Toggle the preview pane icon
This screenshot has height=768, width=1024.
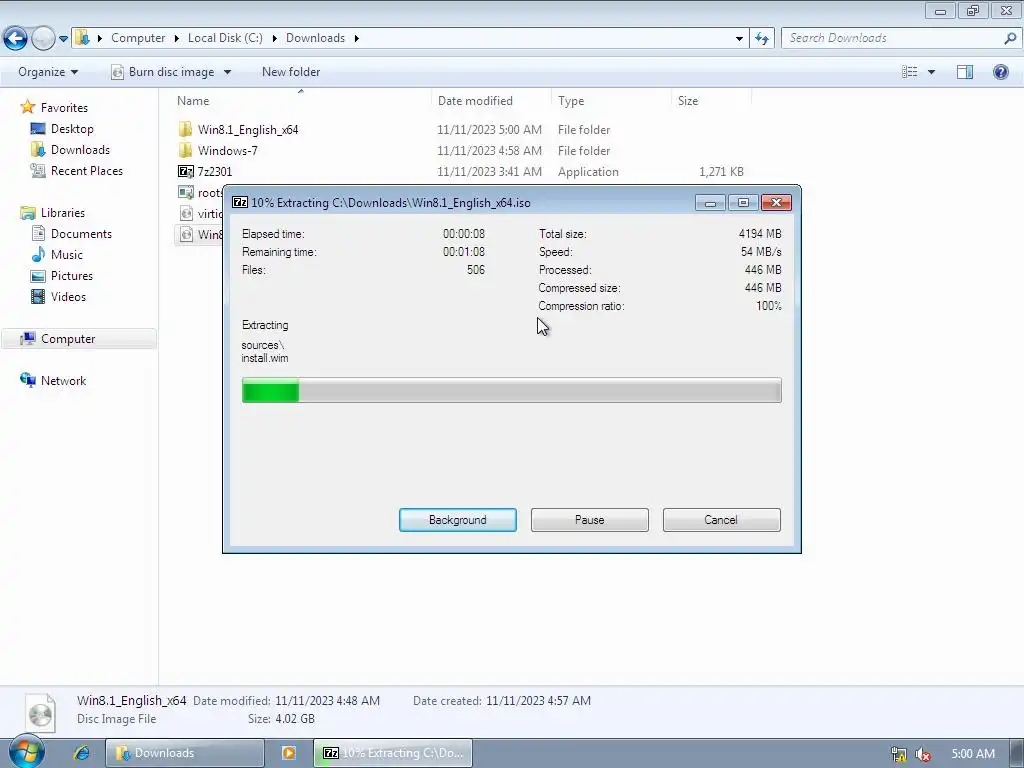tap(965, 72)
